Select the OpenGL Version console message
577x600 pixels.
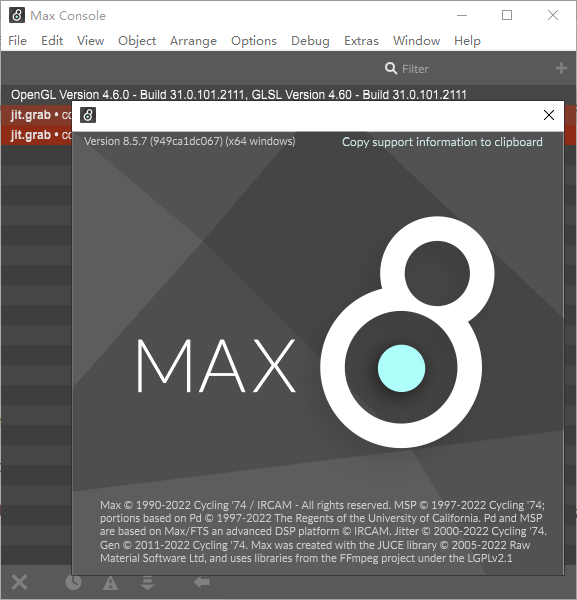pyautogui.click(x=288, y=95)
